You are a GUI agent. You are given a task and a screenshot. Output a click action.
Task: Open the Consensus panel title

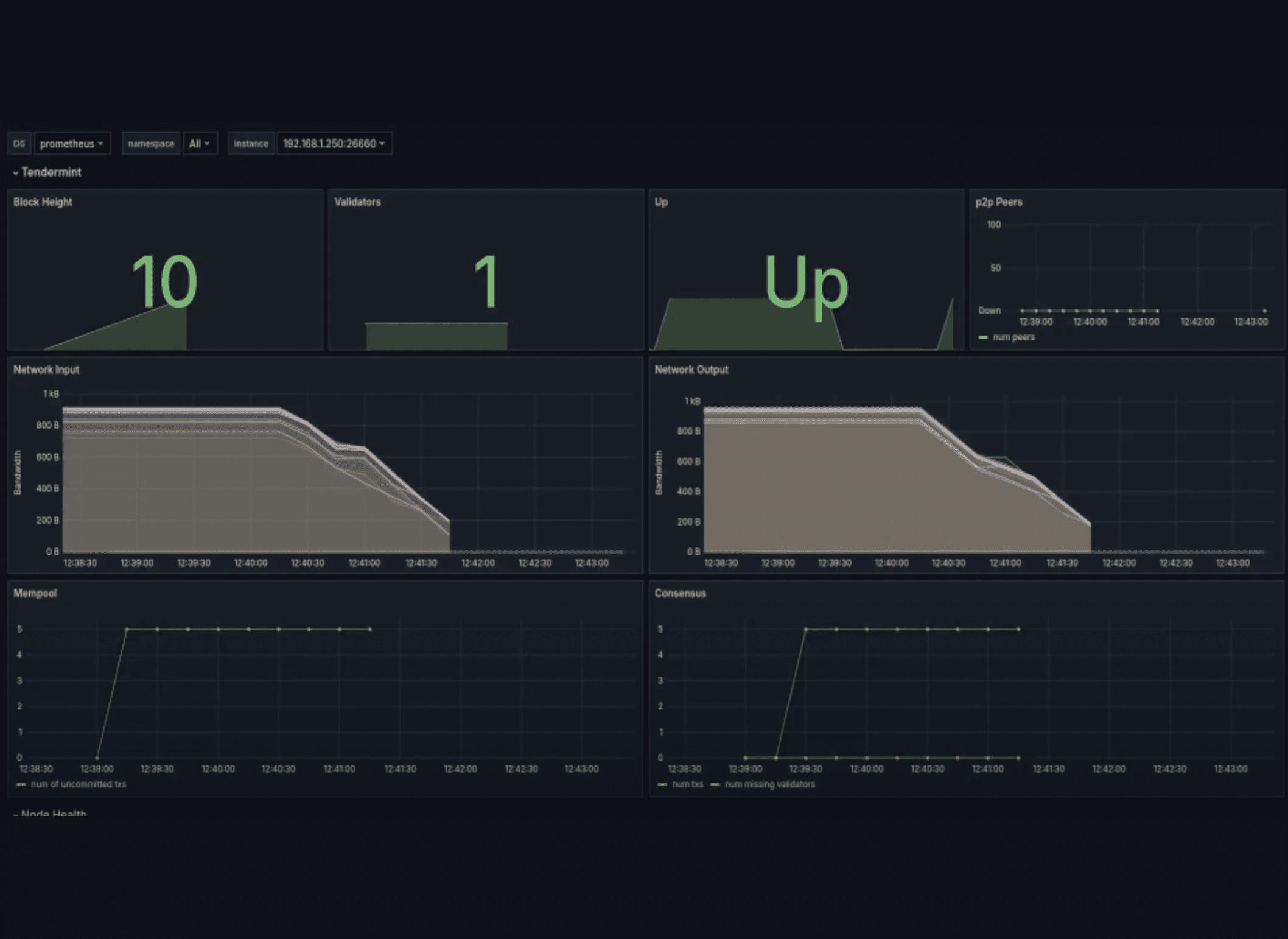[x=681, y=593]
